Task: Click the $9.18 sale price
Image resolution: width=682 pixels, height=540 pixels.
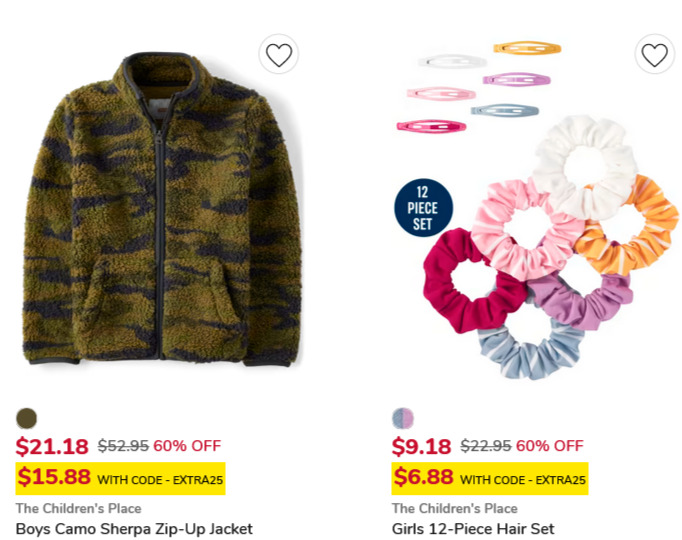Action: (421, 447)
